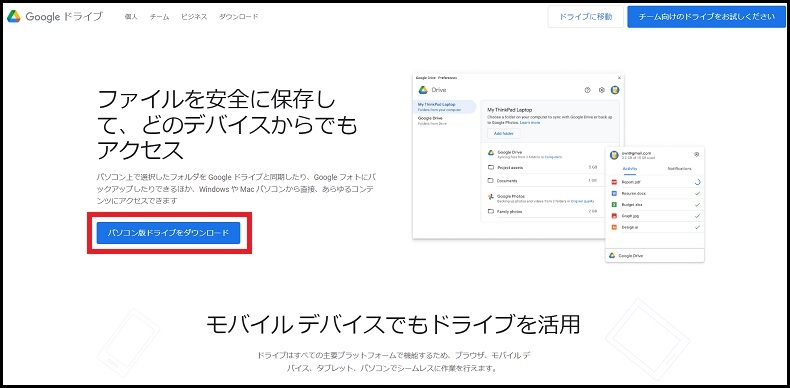Click the 'Project assets' folder name

coord(510,167)
